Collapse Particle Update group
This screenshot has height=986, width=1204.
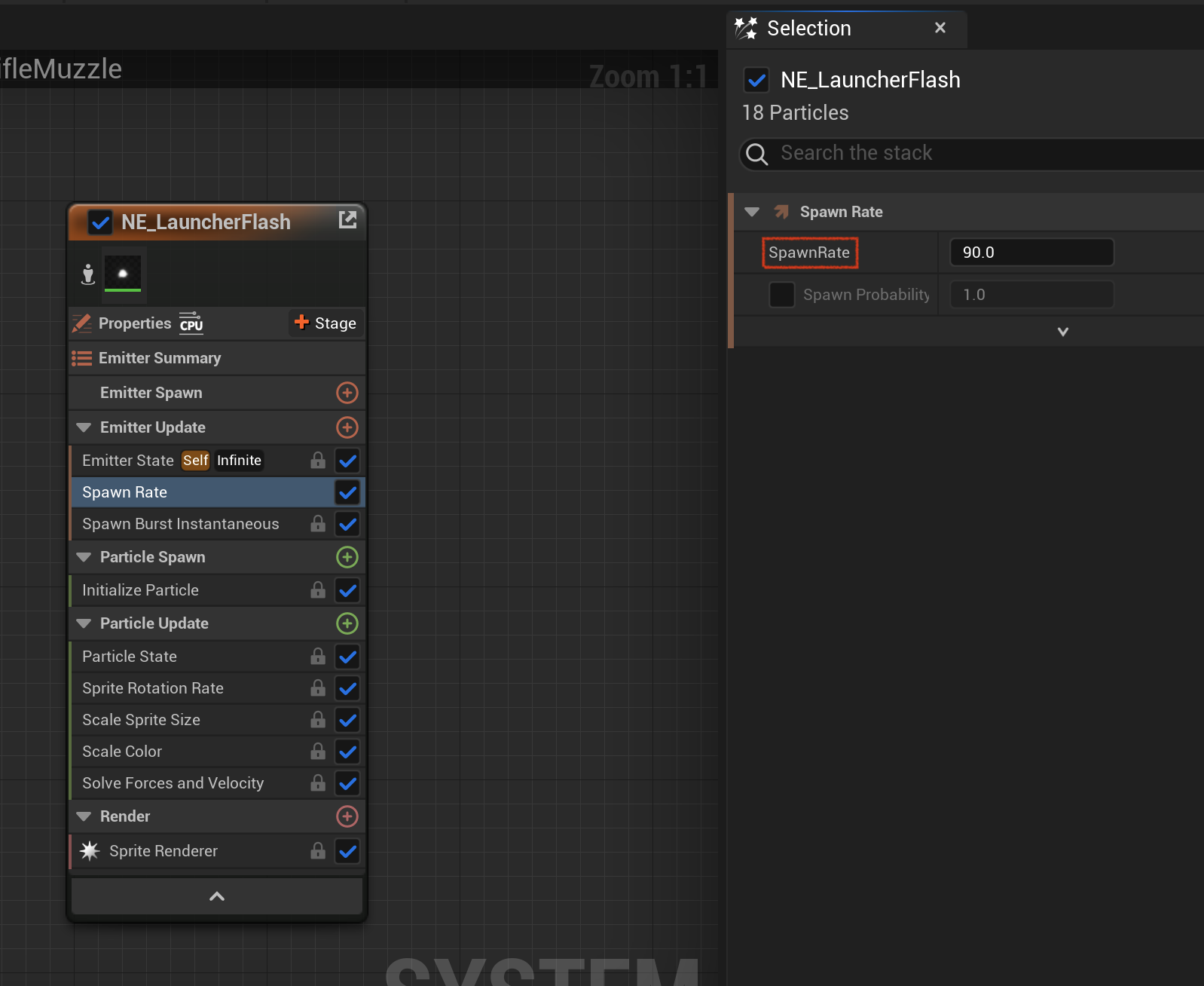[84, 623]
